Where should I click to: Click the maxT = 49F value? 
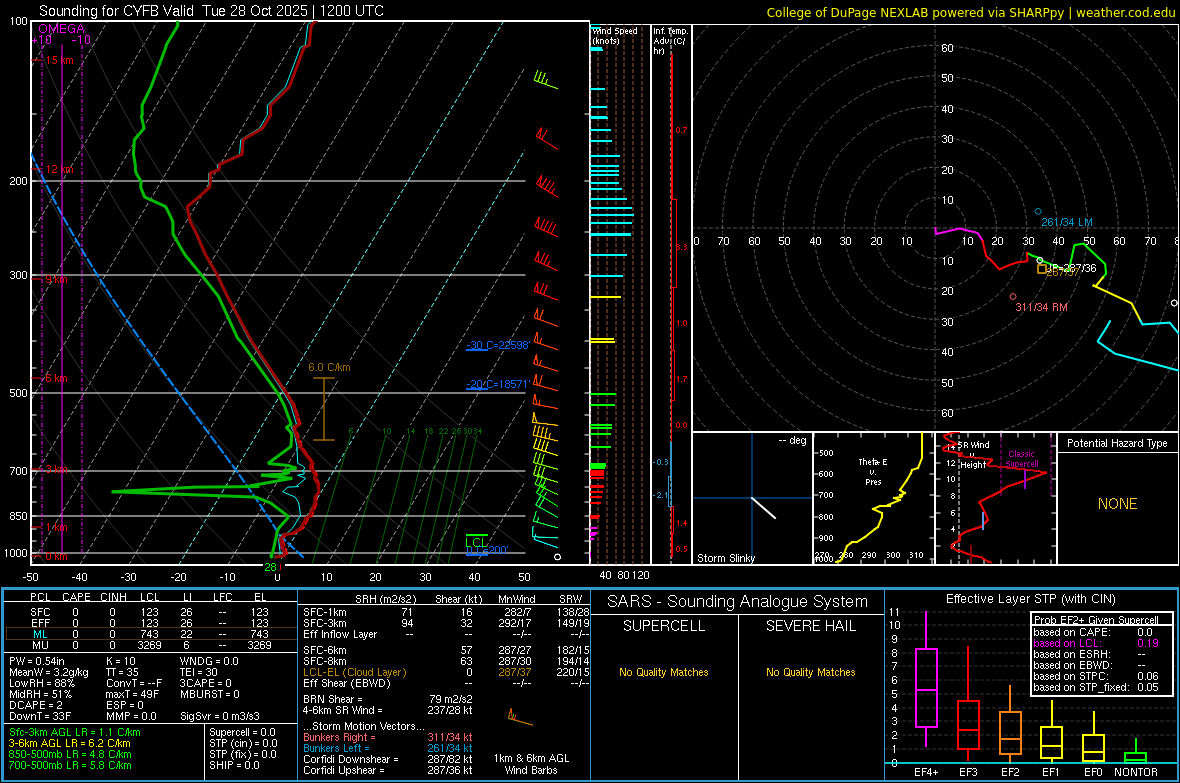point(132,694)
